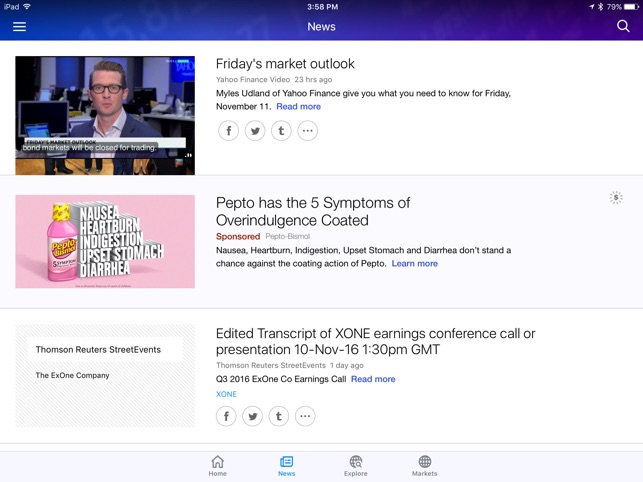Open the Edited Transcript of XONE headline
This screenshot has width=643, height=482.
[x=375, y=341]
